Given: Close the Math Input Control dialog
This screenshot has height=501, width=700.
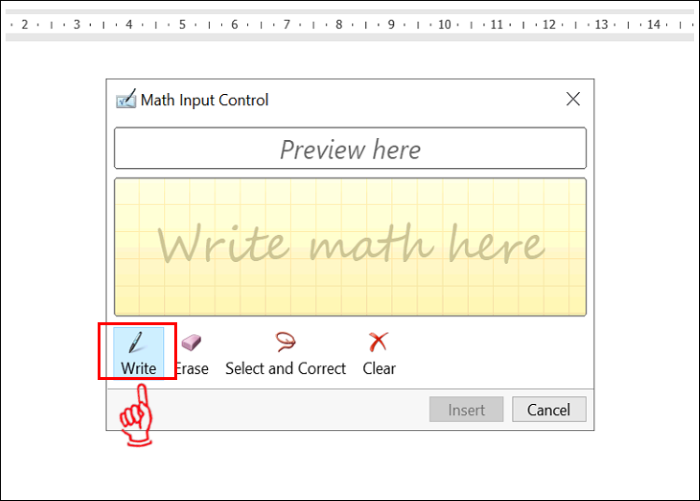Looking at the screenshot, I should tap(573, 99).
